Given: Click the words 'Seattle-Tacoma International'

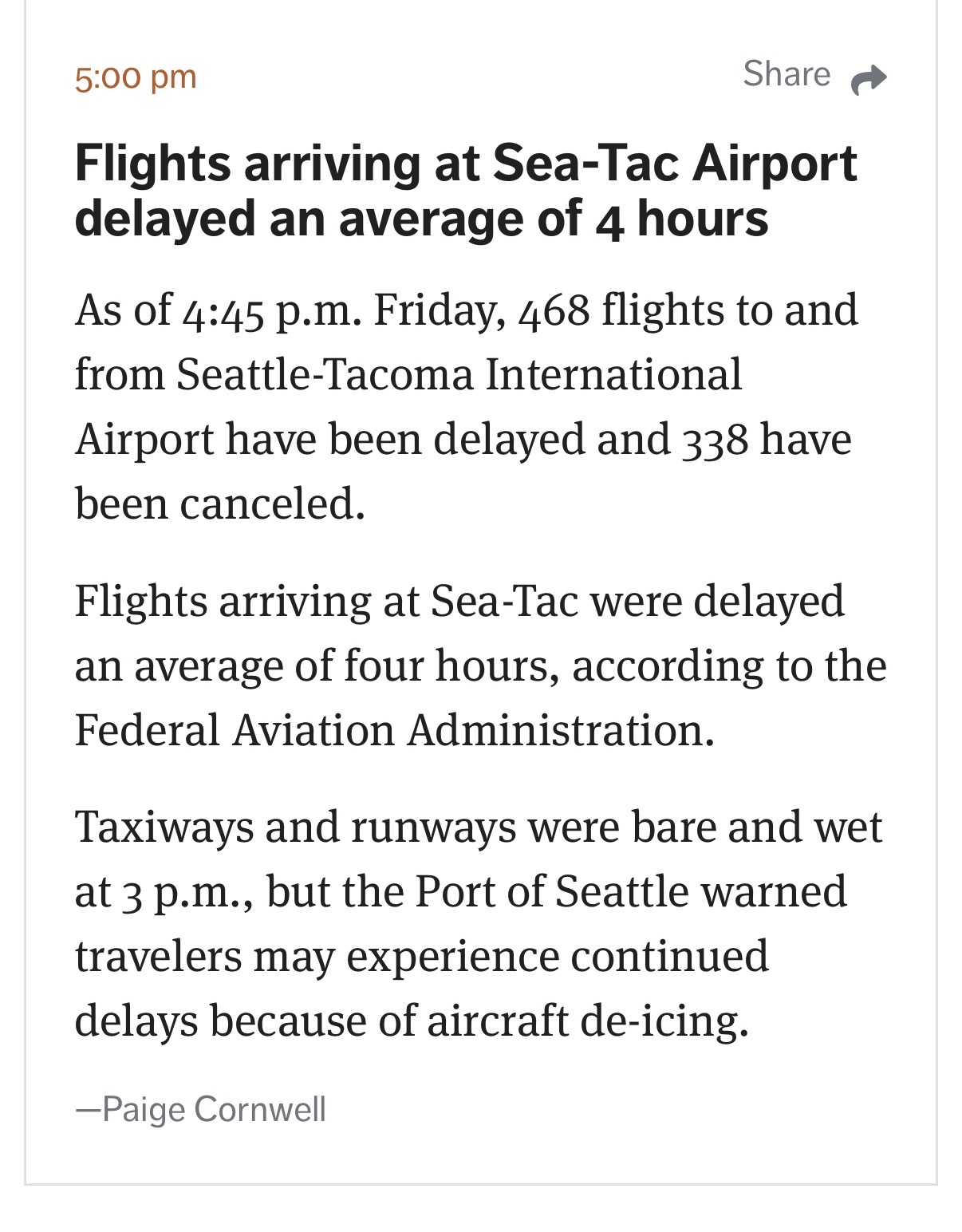Looking at the screenshot, I should point(459,373).
